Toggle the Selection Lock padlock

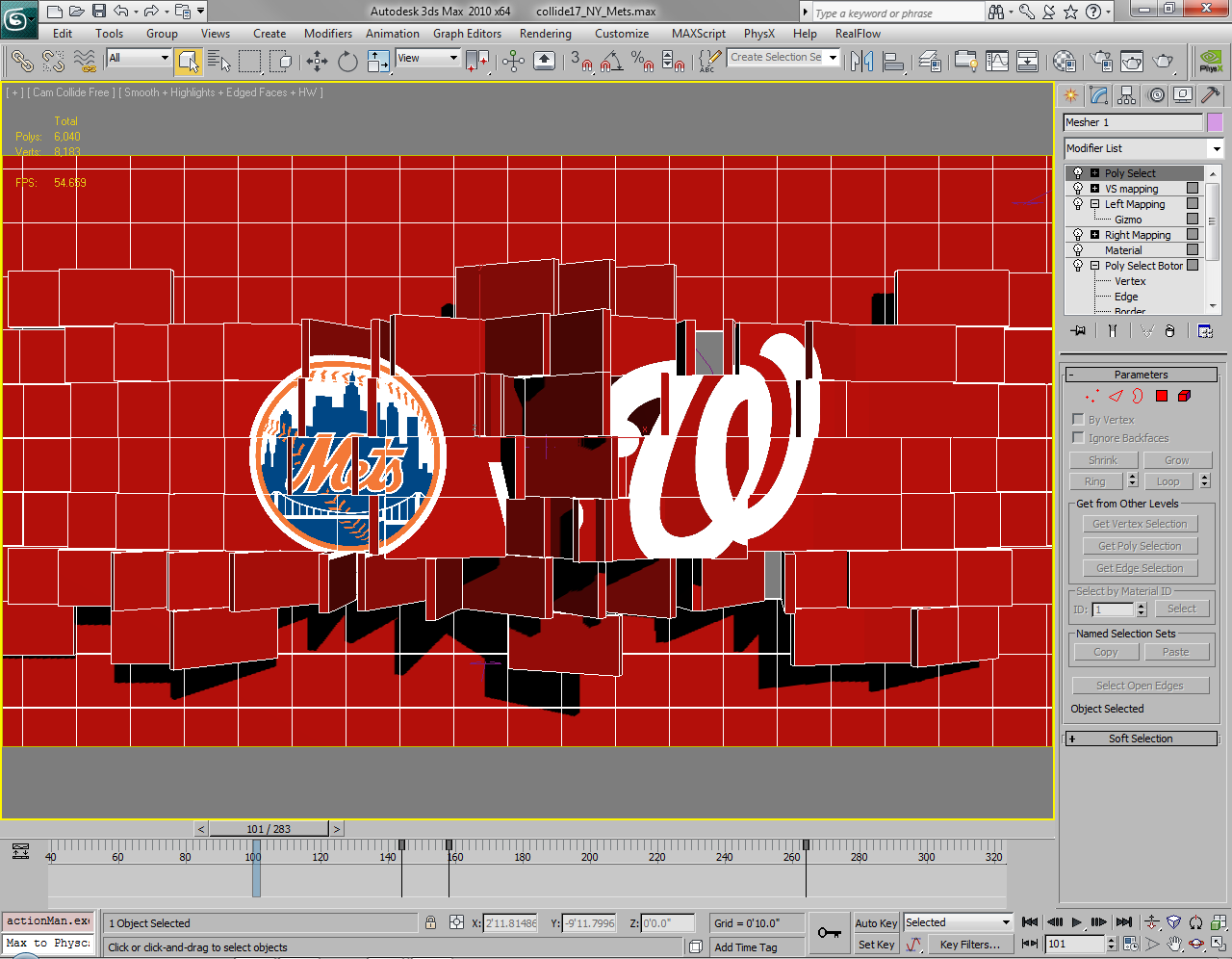point(430,922)
